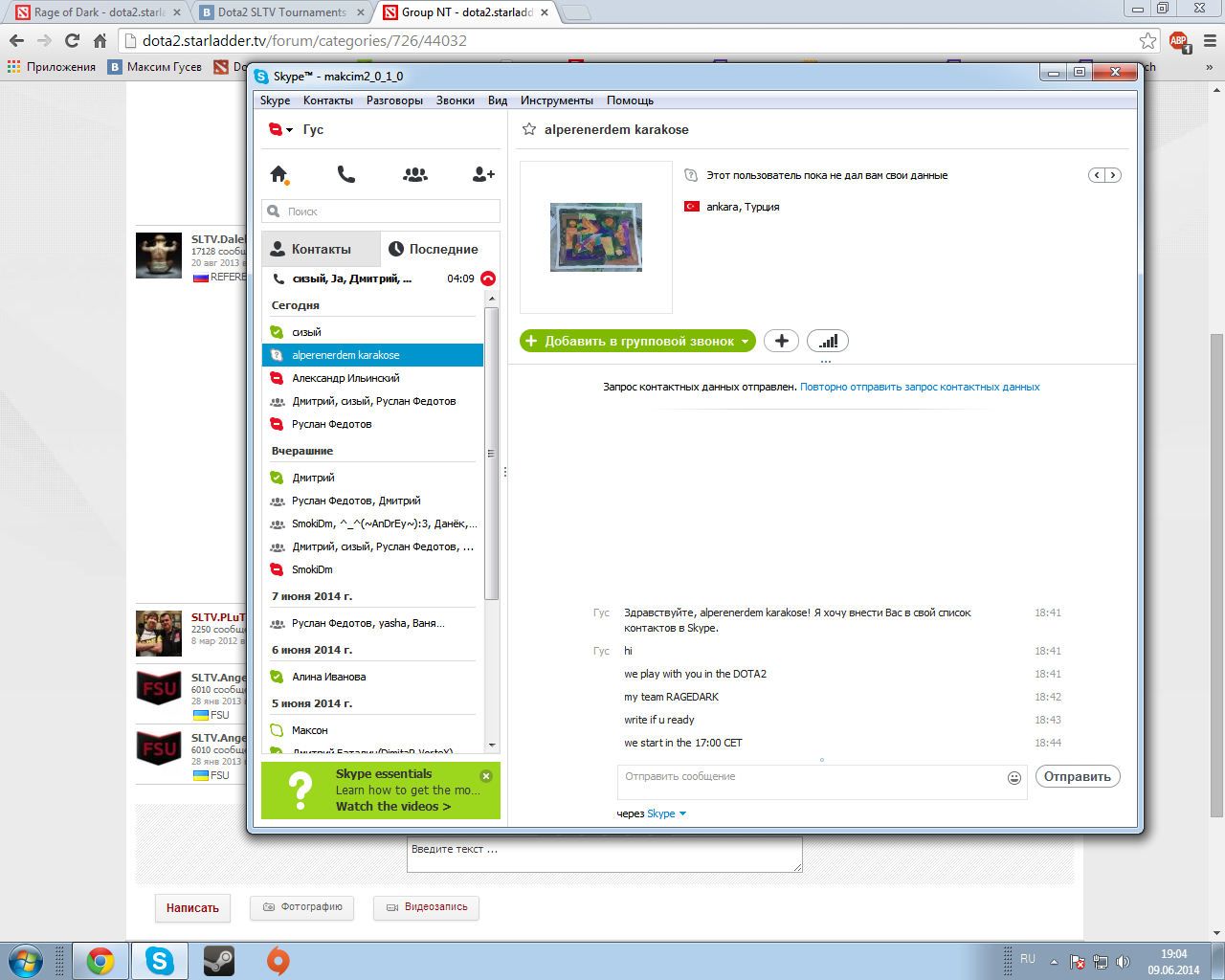Bookmark page with star icon
The height and width of the screenshot is (980, 1225).
[x=1147, y=40]
